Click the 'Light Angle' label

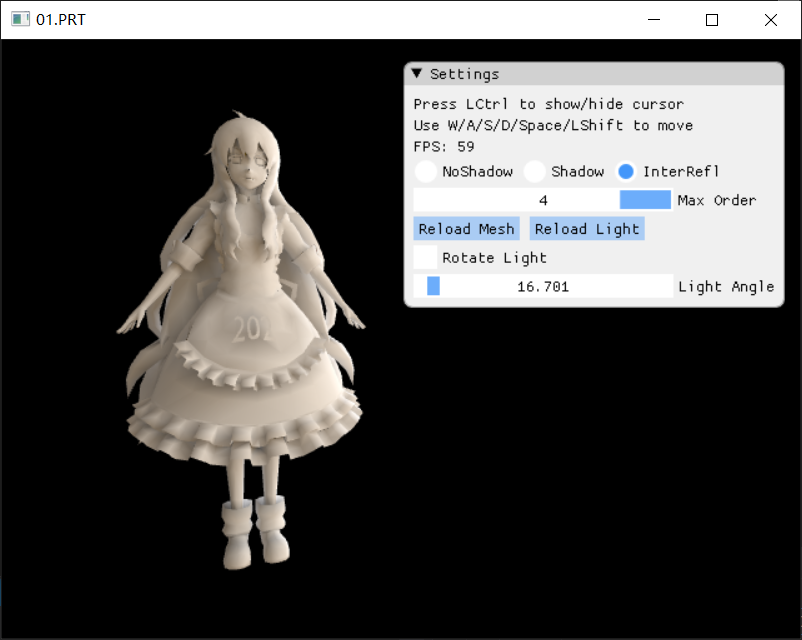pos(726,286)
